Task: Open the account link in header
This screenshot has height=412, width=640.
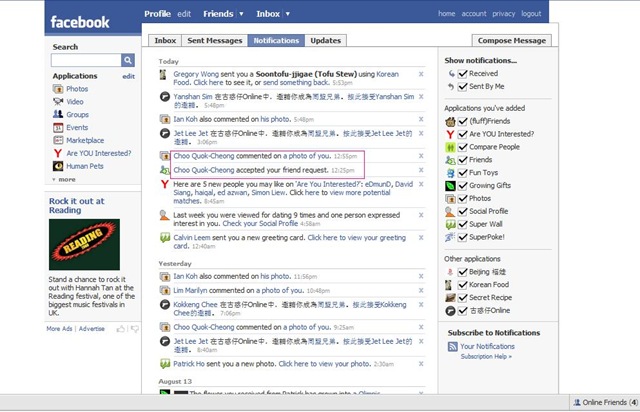Action: pos(474,13)
